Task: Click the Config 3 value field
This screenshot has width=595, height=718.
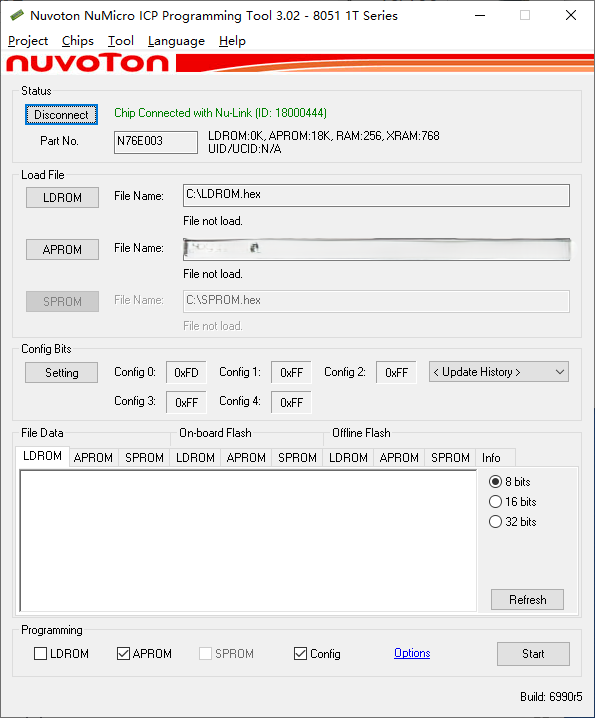Action: 186,403
